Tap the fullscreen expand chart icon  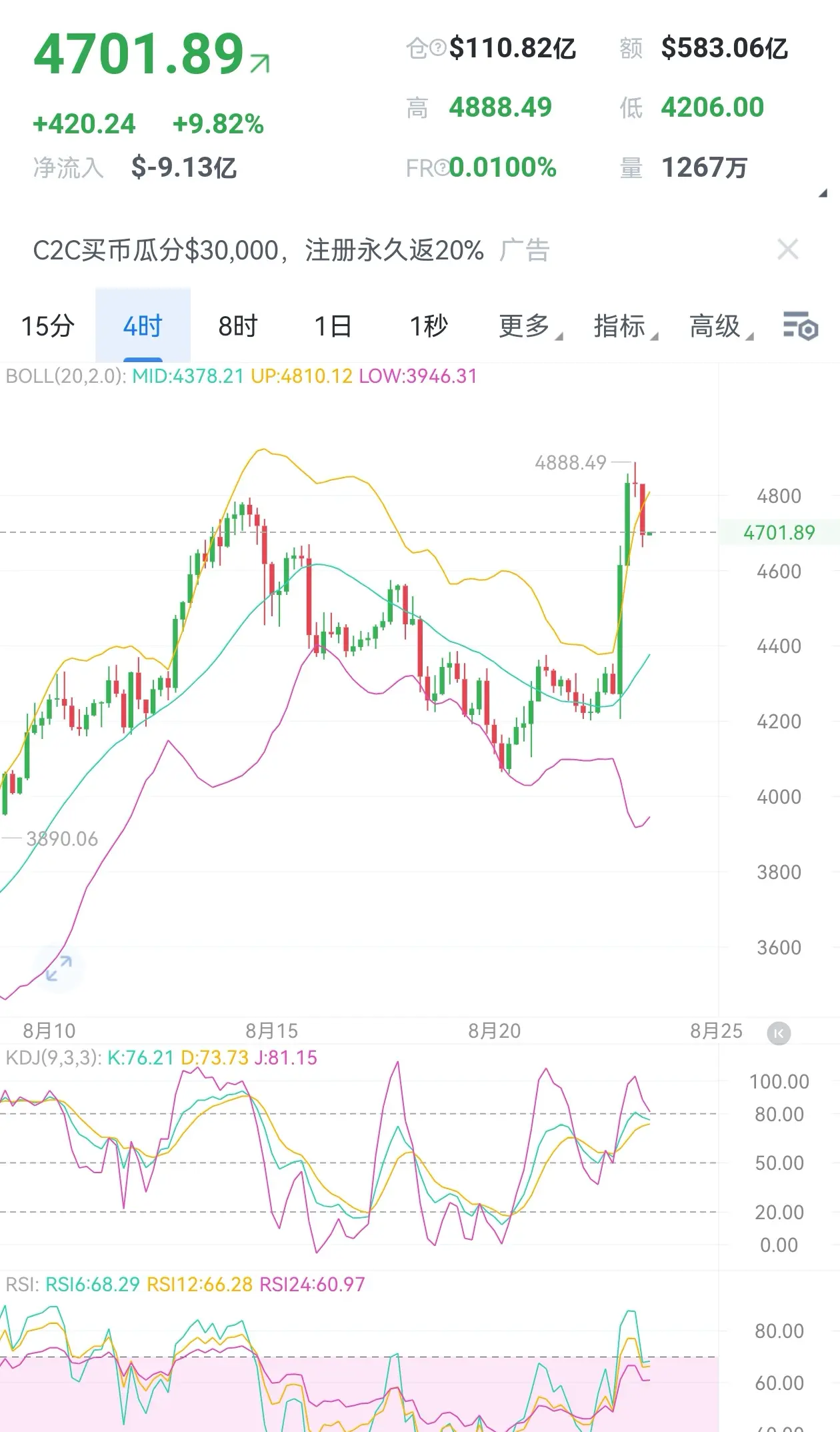pyautogui.click(x=59, y=968)
